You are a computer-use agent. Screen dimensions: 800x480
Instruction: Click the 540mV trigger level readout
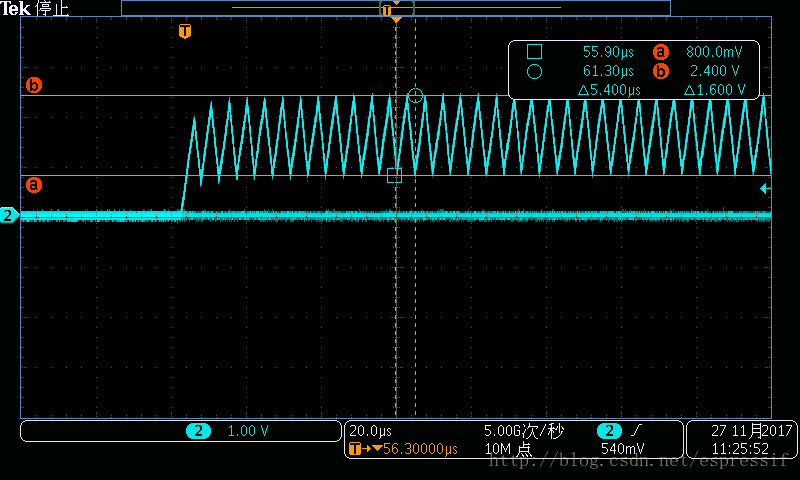click(622, 449)
